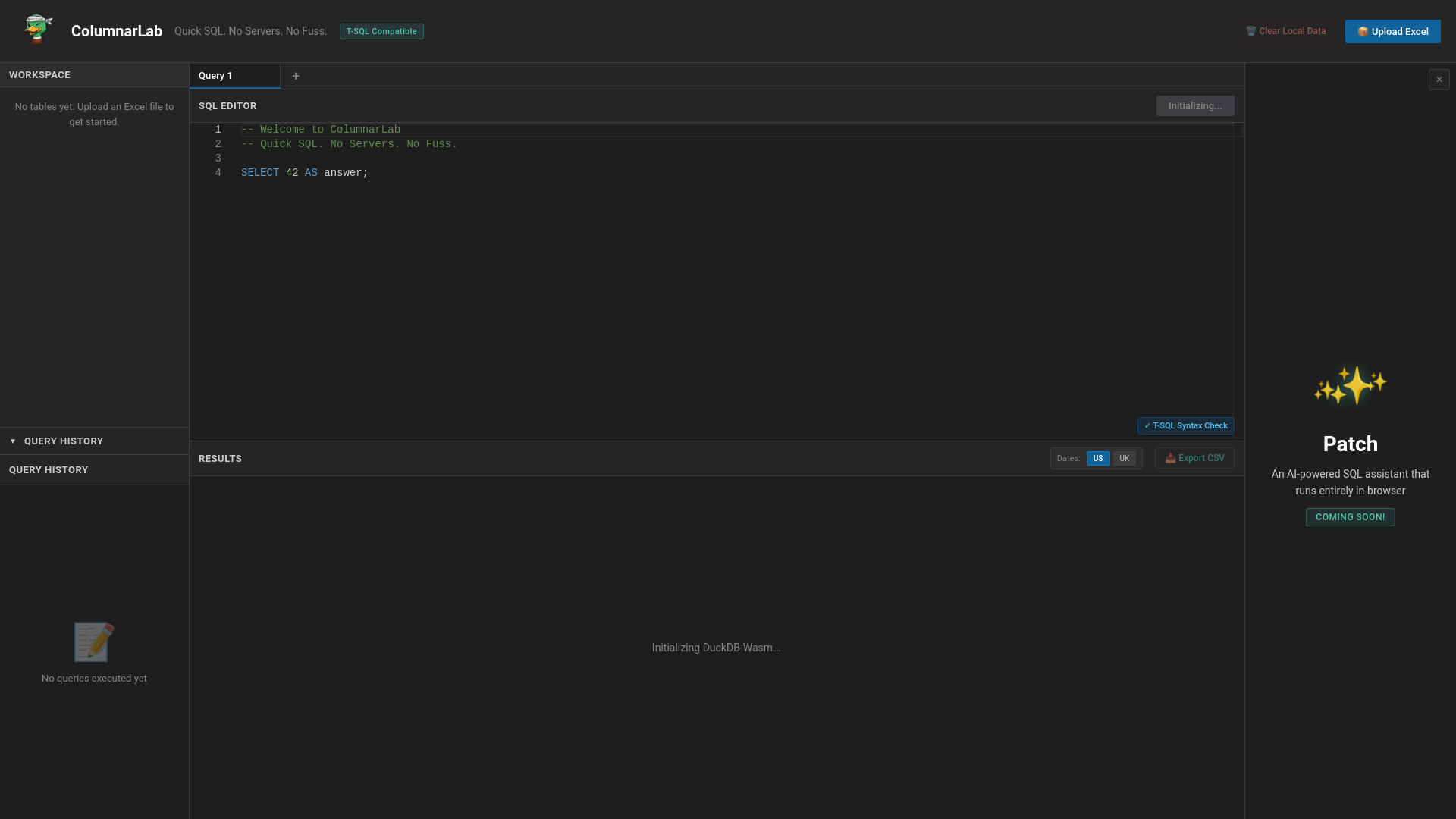Click the "No tables yet" workspace message
This screenshot has width=1456, height=819.
coord(94,114)
